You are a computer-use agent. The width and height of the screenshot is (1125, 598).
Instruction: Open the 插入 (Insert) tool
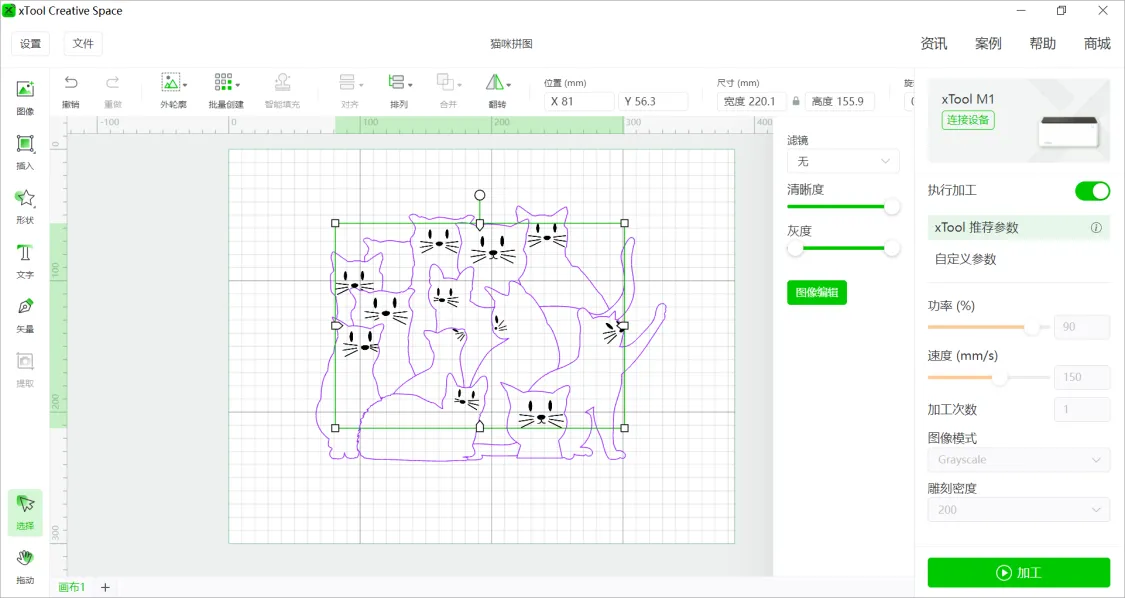click(25, 151)
